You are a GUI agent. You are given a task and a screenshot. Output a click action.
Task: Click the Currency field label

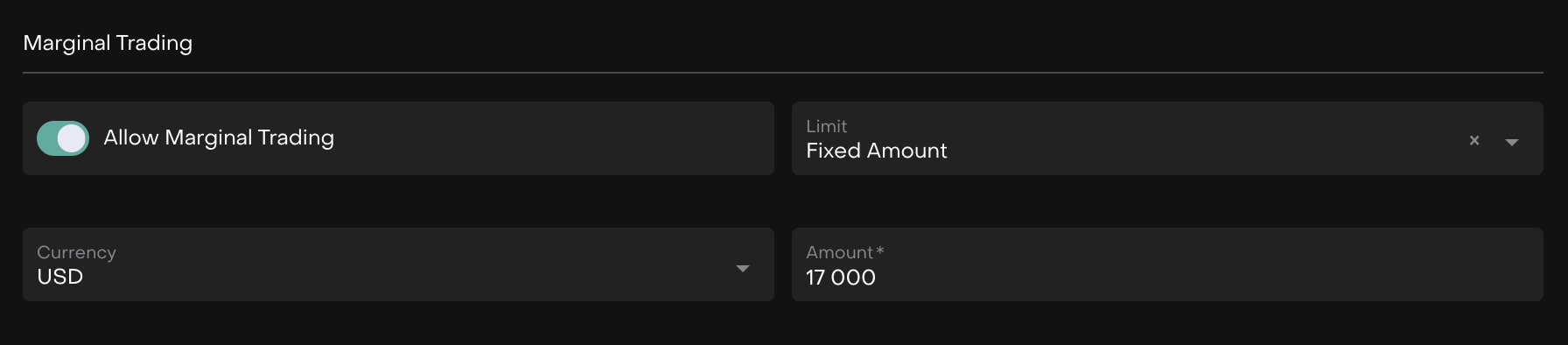[76, 252]
